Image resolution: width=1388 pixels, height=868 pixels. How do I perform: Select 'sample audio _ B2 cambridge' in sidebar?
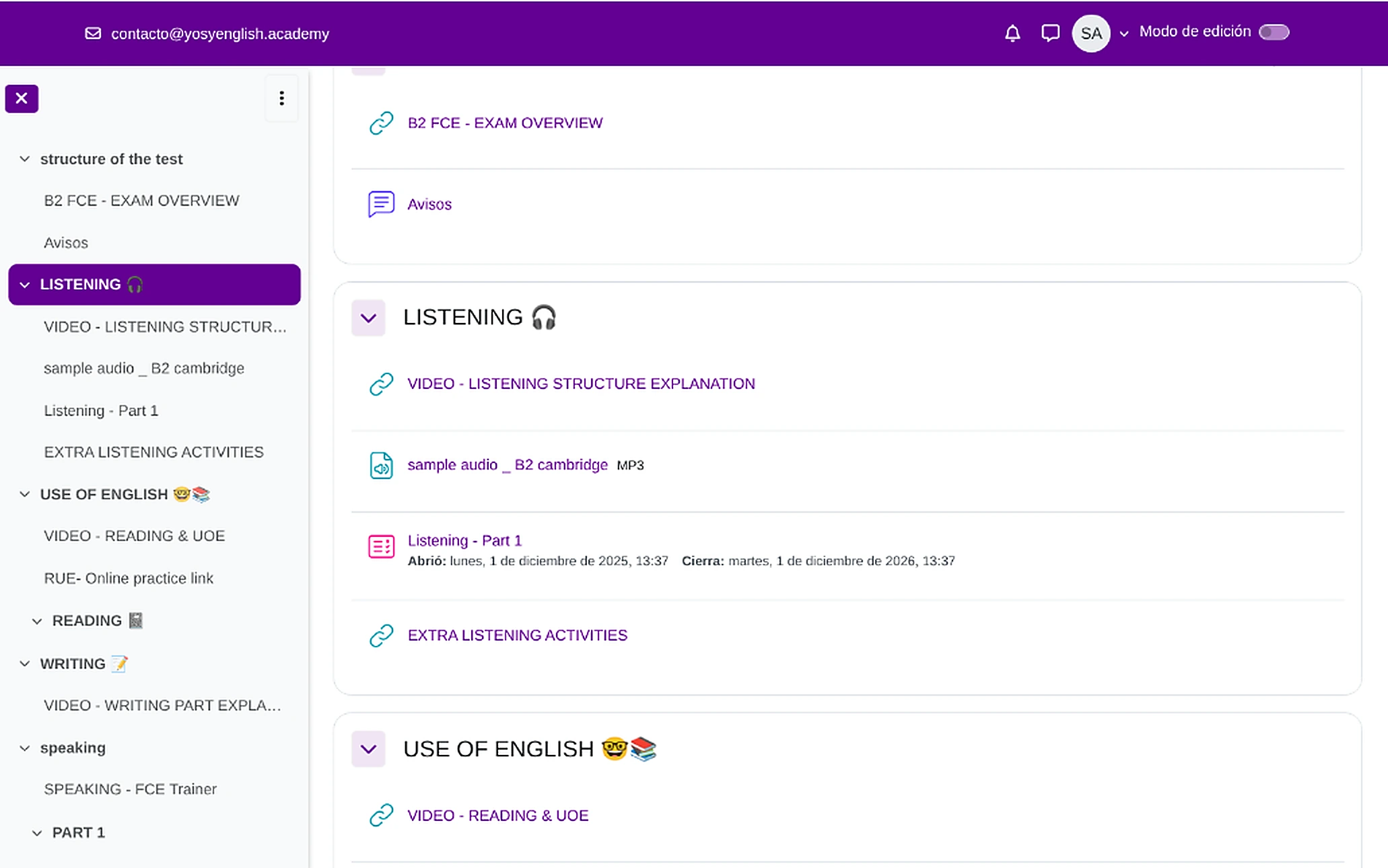click(144, 369)
